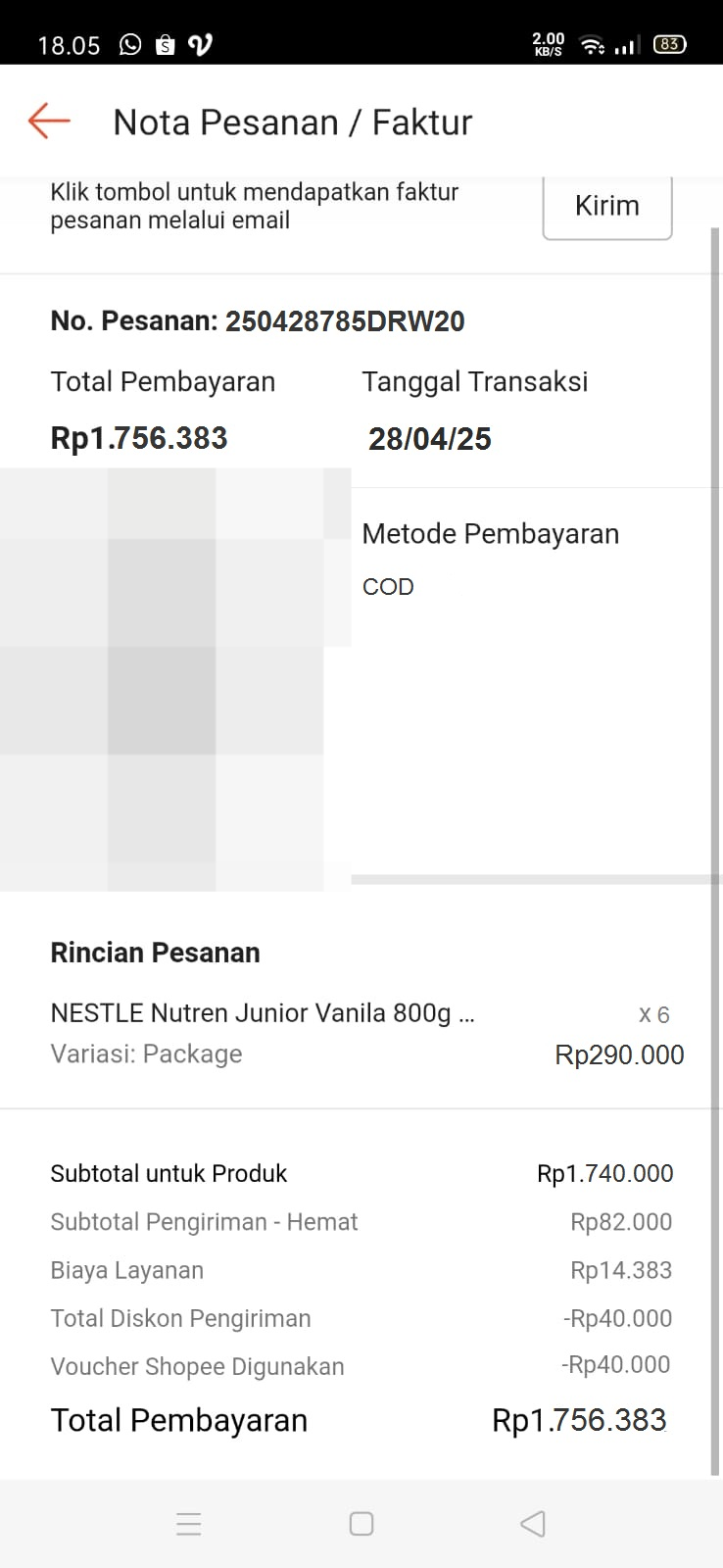This screenshot has width=723, height=1568.
Task: Tap the orange back arrow
Action: coord(49,122)
